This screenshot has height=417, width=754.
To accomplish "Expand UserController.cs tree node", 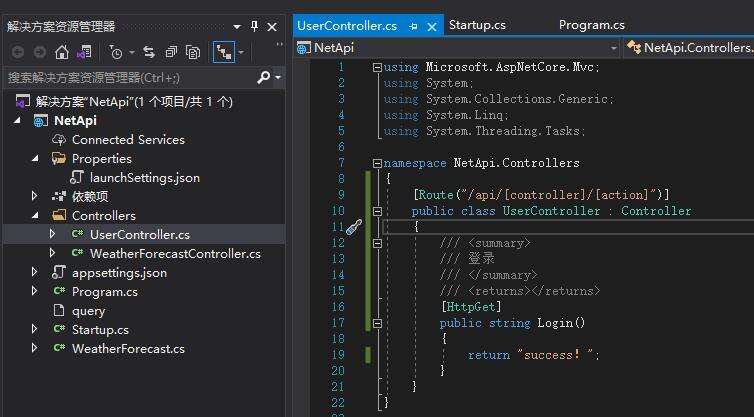I will pyautogui.click(x=52, y=234).
